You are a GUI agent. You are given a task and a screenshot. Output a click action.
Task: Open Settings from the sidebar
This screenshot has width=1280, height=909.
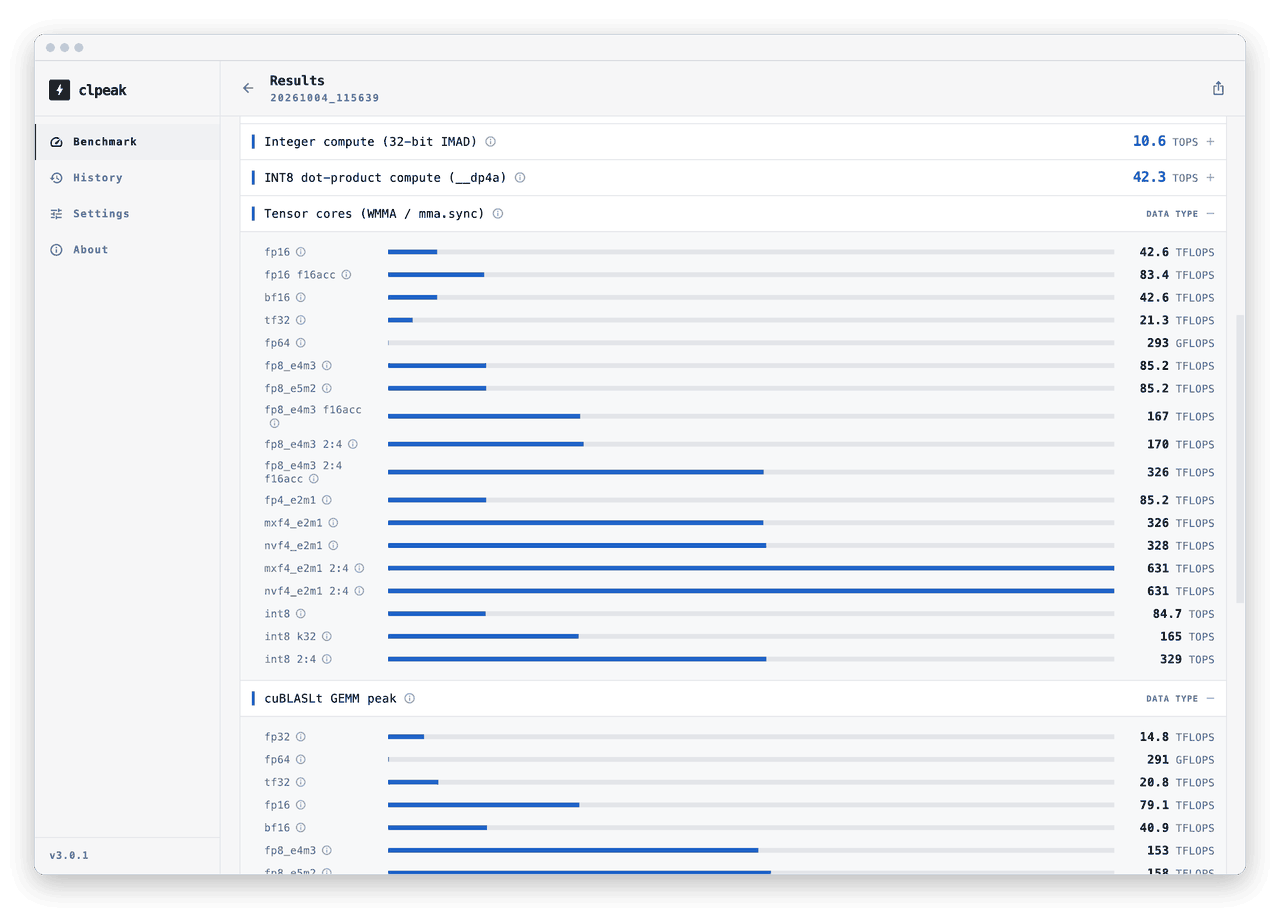coord(127,214)
